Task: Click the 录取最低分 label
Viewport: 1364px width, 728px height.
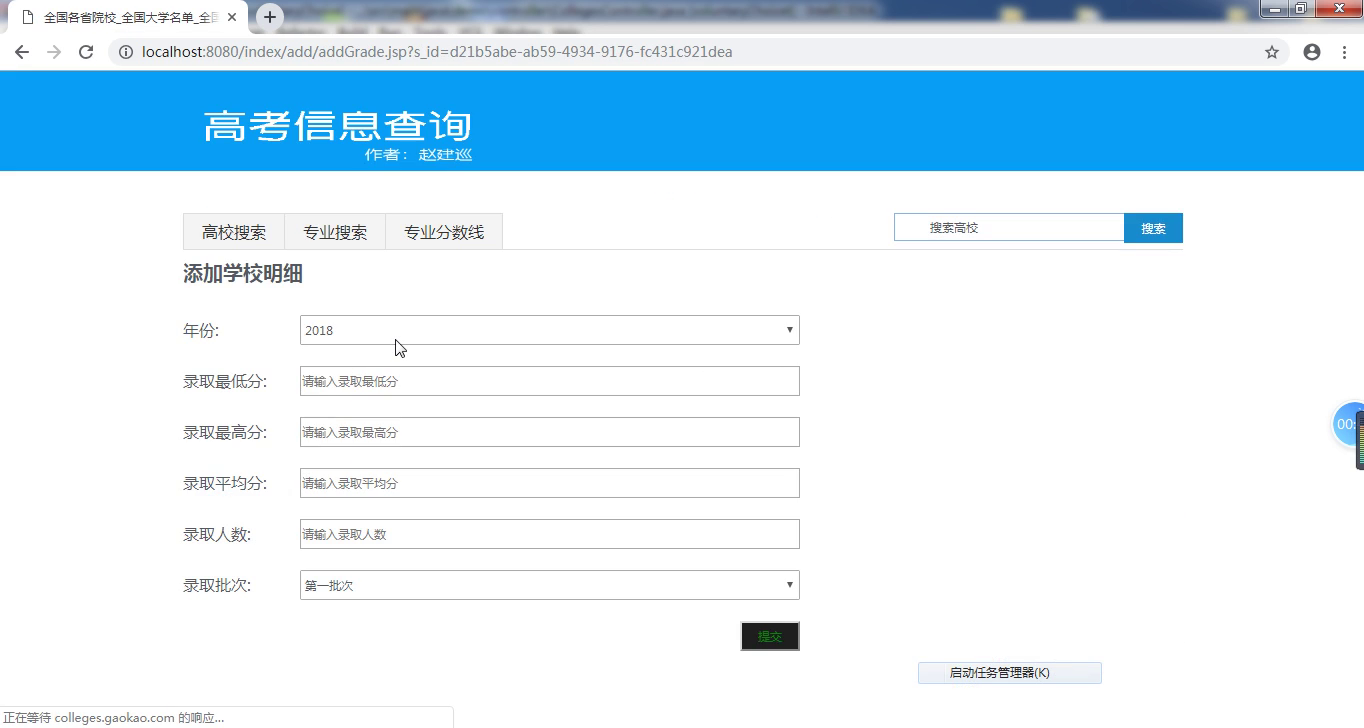Action: 225,381
